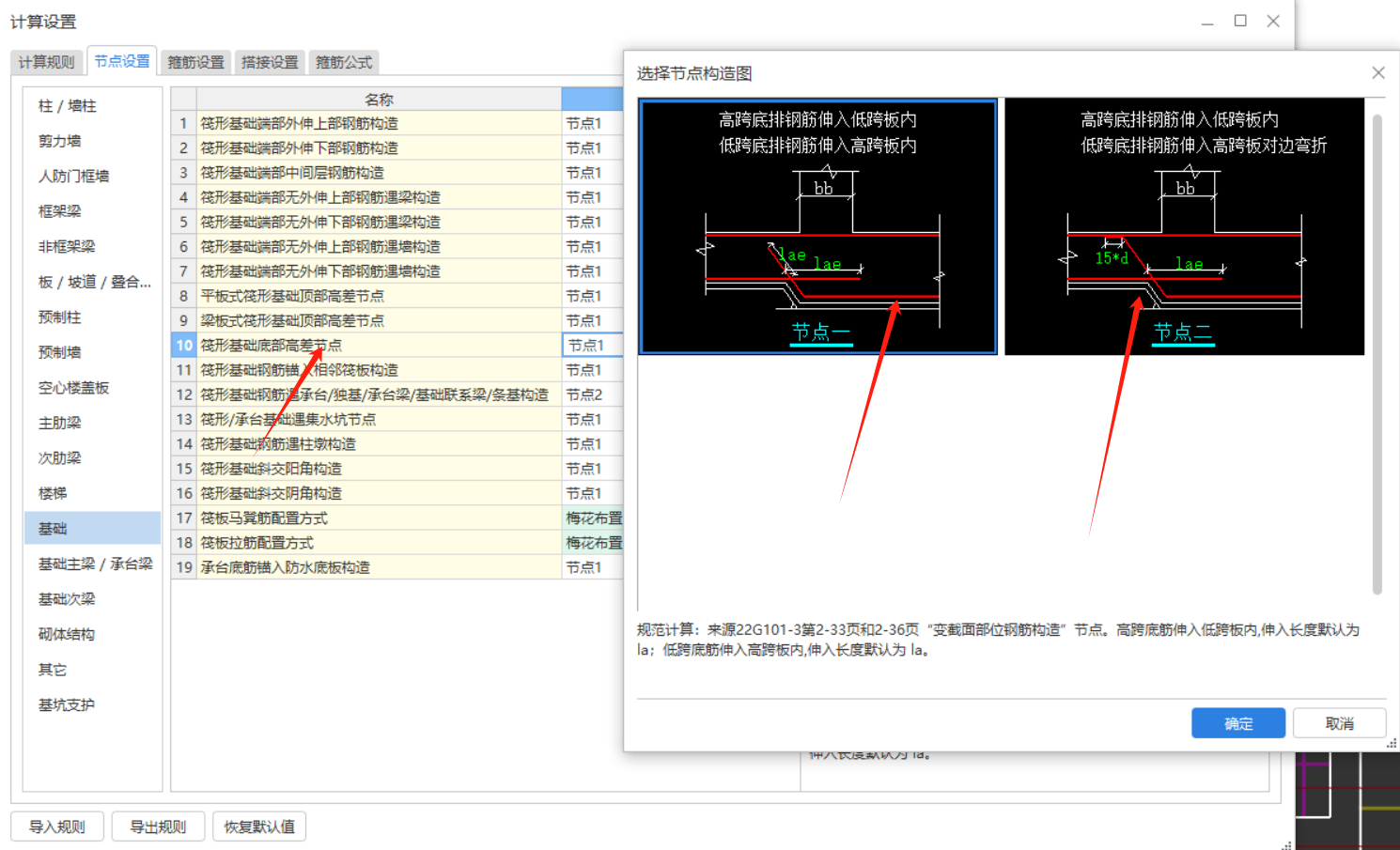Select 非框架梁 category
1400x850 pixels.
point(92,246)
